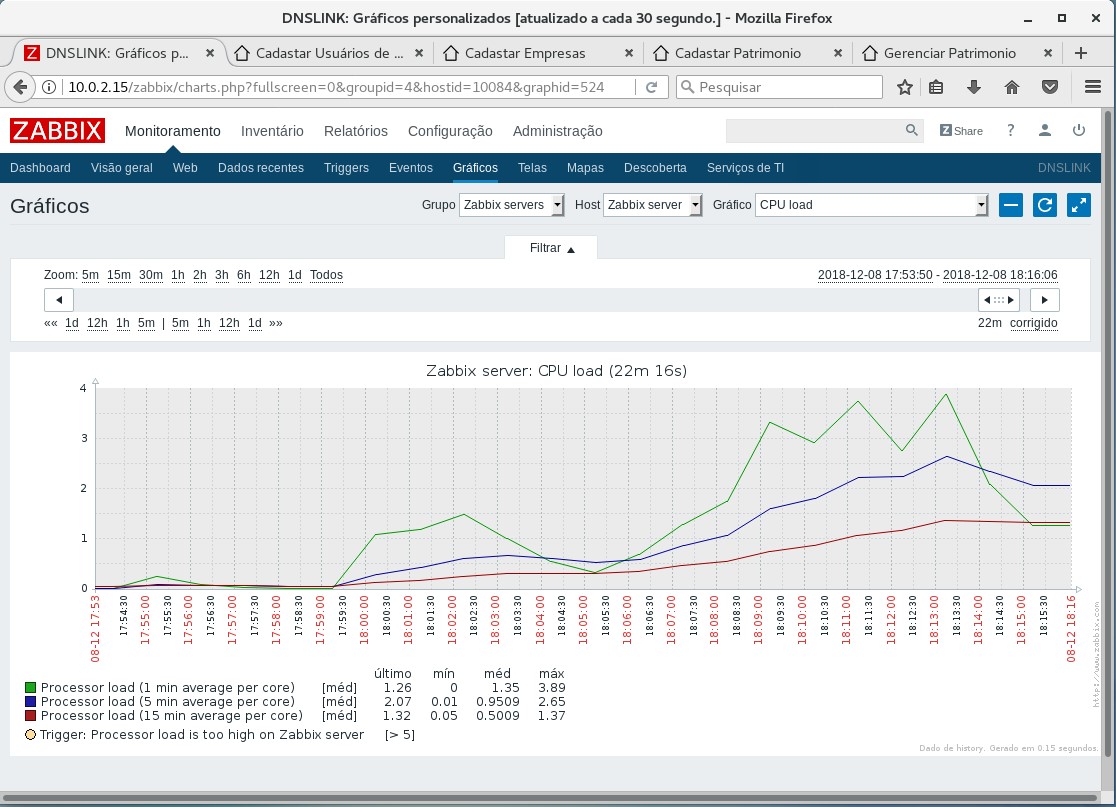Open the Firefox bookmarks list icon
This screenshot has height=807, width=1116.
[x=937, y=87]
